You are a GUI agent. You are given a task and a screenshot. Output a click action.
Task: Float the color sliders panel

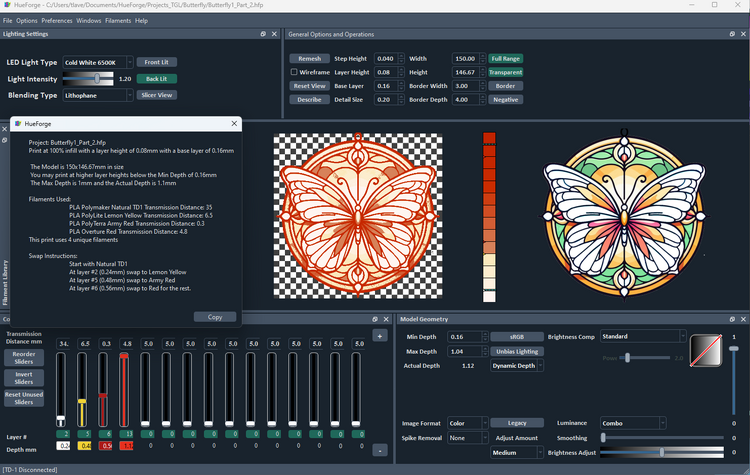point(375,319)
